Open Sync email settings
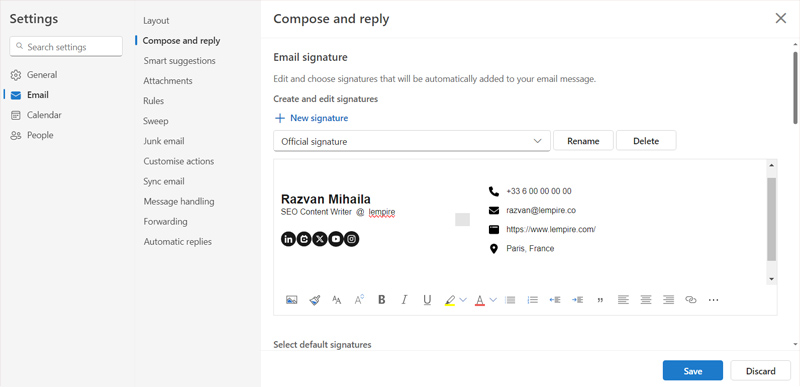The height and width of the screenshot is (387, 800). pos(164,182)
